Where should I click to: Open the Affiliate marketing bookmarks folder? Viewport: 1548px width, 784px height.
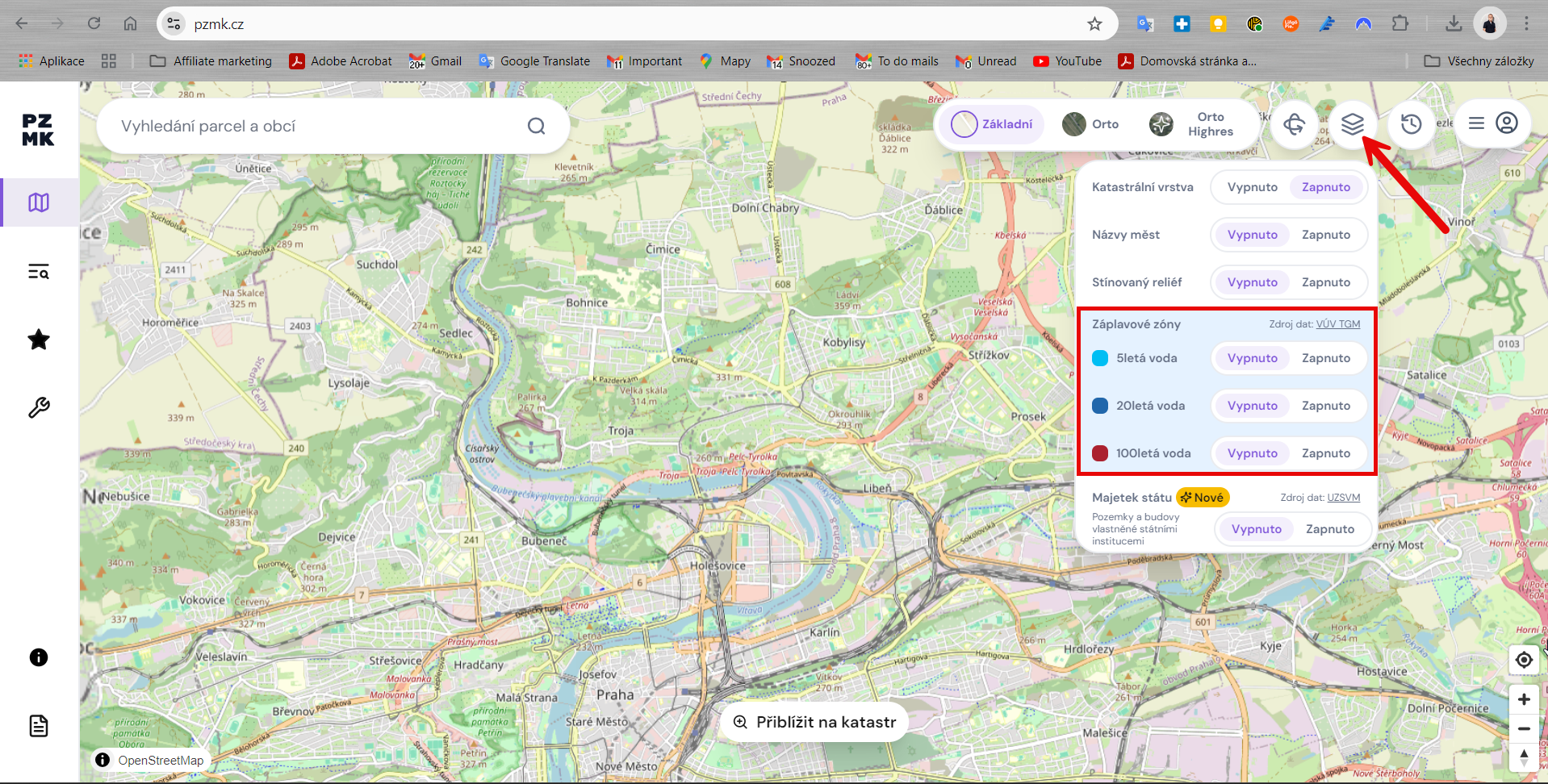click(x=211, y=61)
